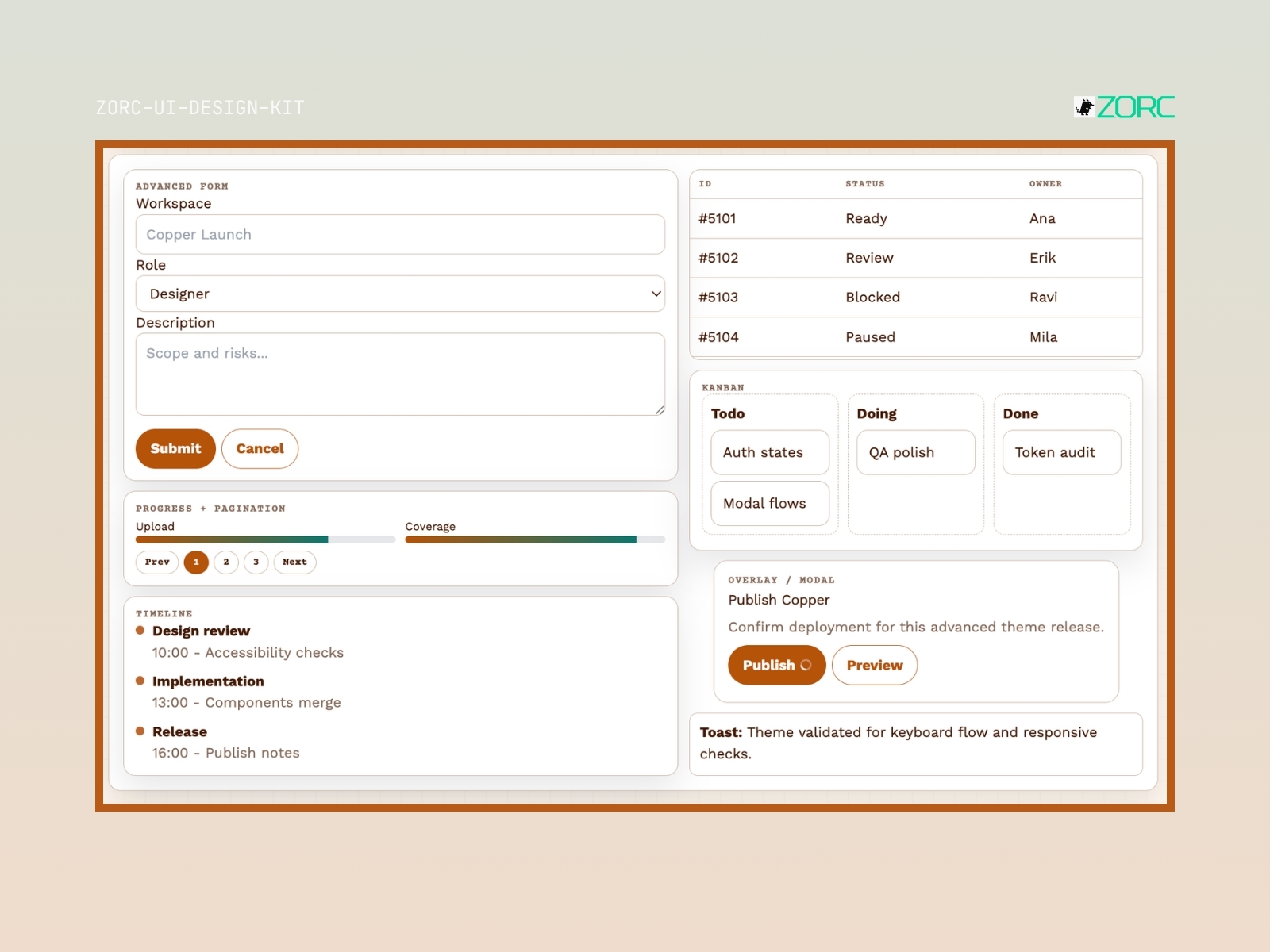Click the ID column header
1270x952 pixels.
pyautogui.click(x=705, y=184)
